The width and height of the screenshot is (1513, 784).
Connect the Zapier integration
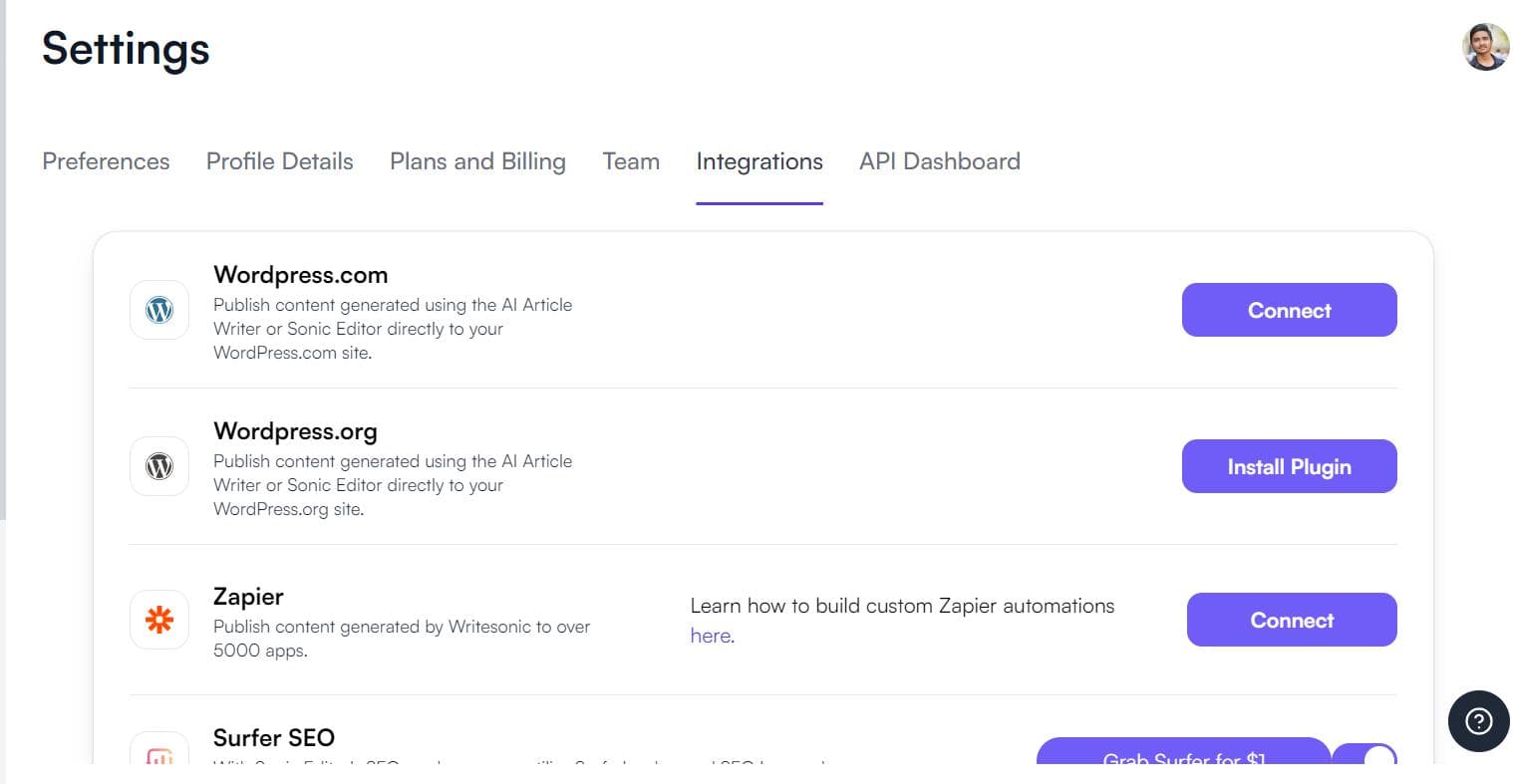(1292, 620)
